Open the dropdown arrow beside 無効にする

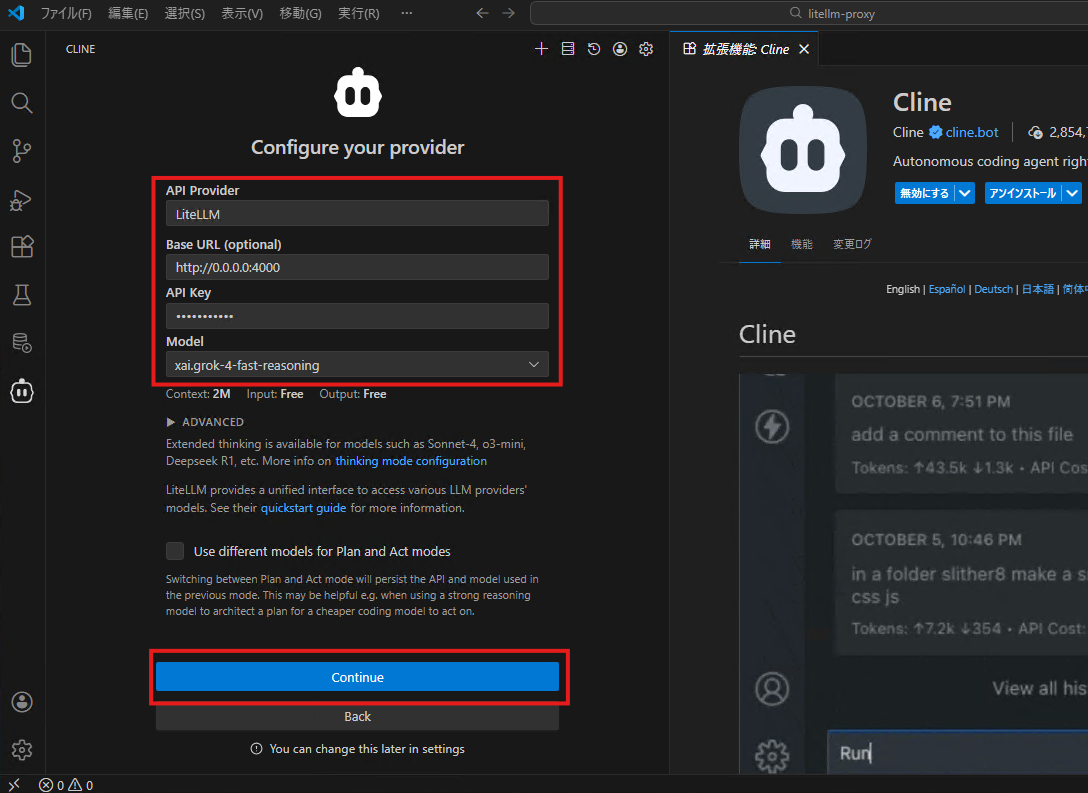click(x=964, y=193)
